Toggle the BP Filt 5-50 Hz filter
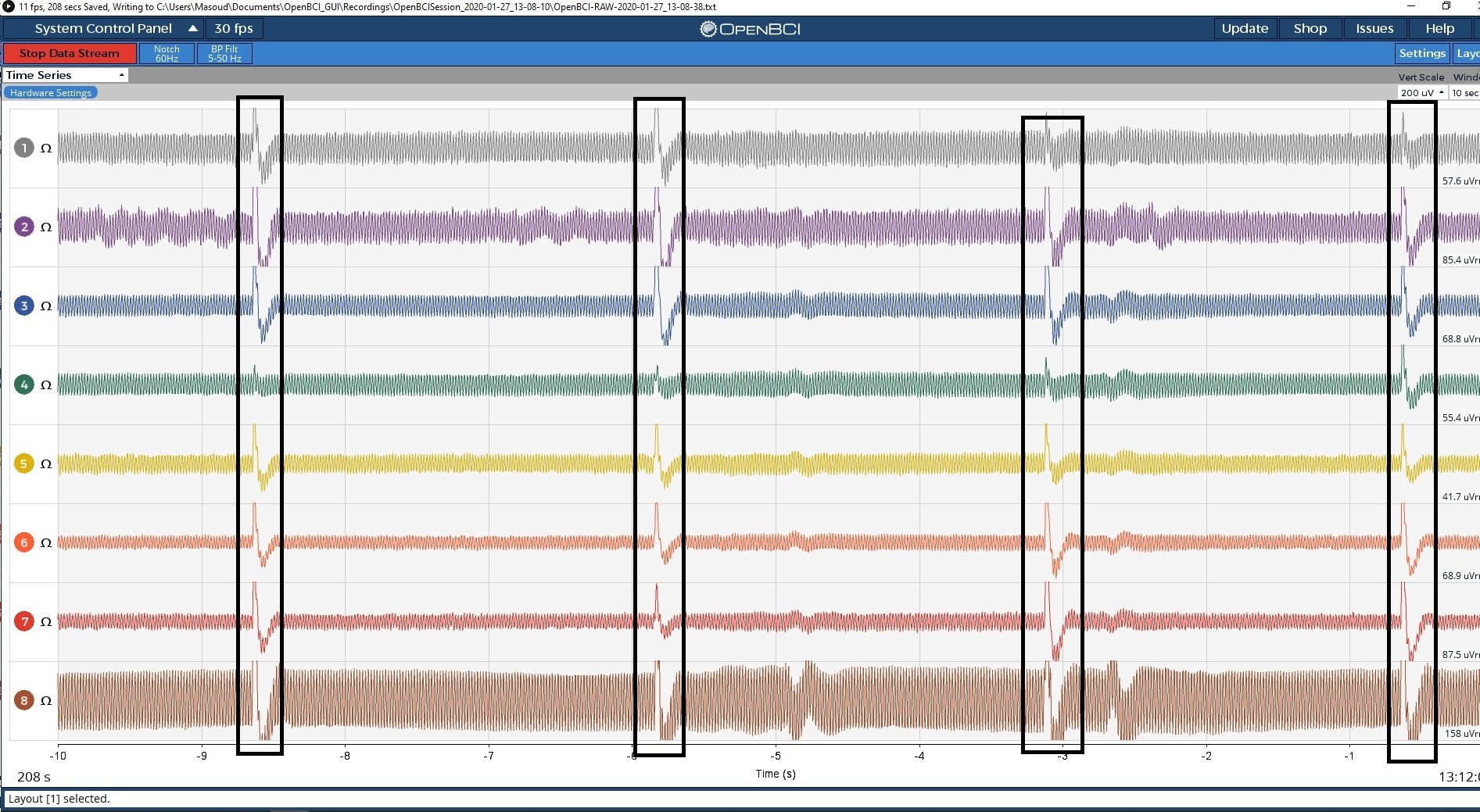This screenshot has height=812, width=1480. [x=224, y=53]
